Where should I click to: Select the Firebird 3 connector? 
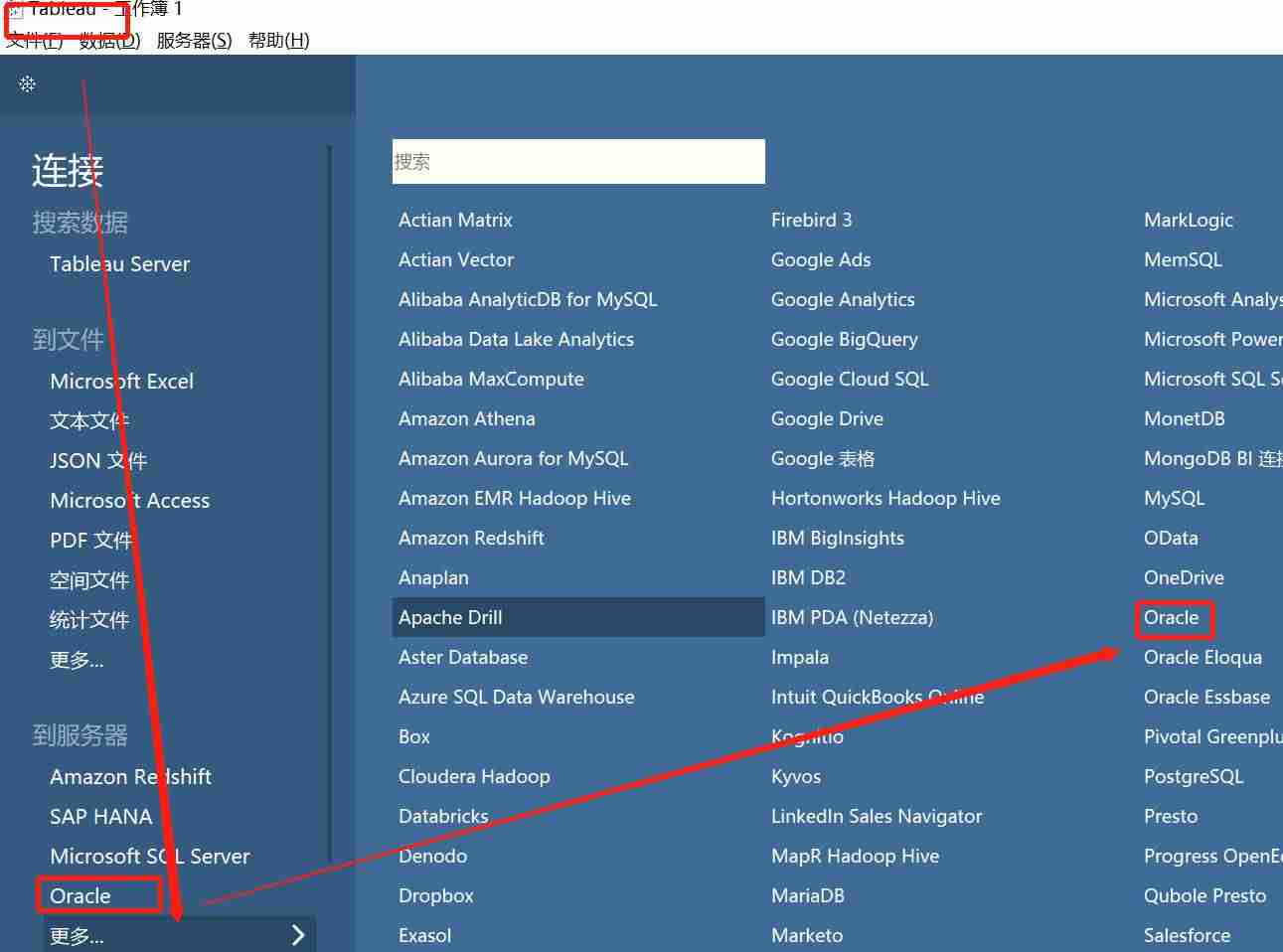click(811, 220)
